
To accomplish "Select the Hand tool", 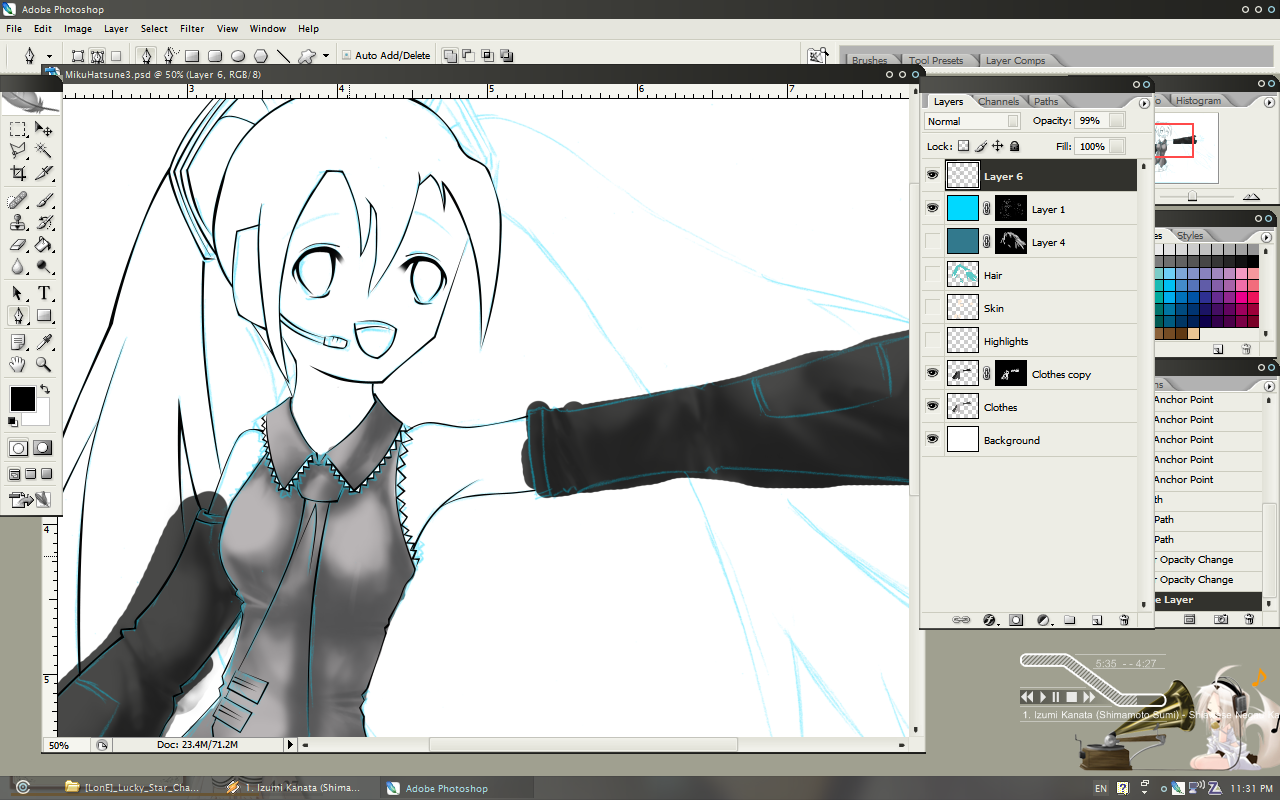I will (x=18, y=365).
